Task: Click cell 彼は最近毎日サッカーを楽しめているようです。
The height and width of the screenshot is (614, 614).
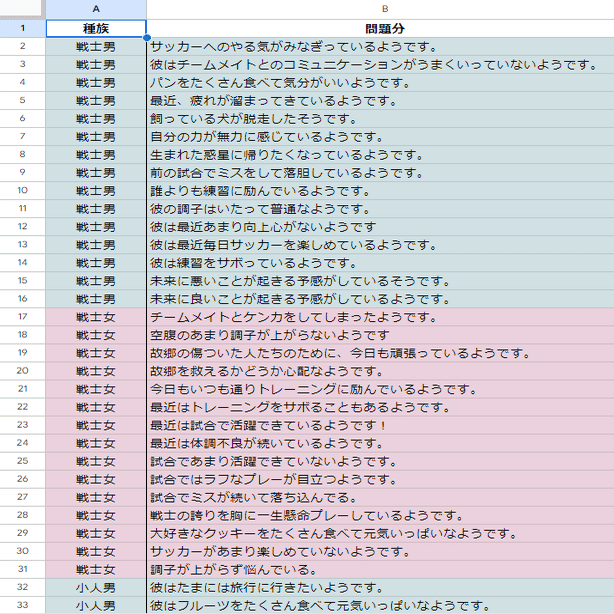Action: pyautogui.click(x=380, y=245)
